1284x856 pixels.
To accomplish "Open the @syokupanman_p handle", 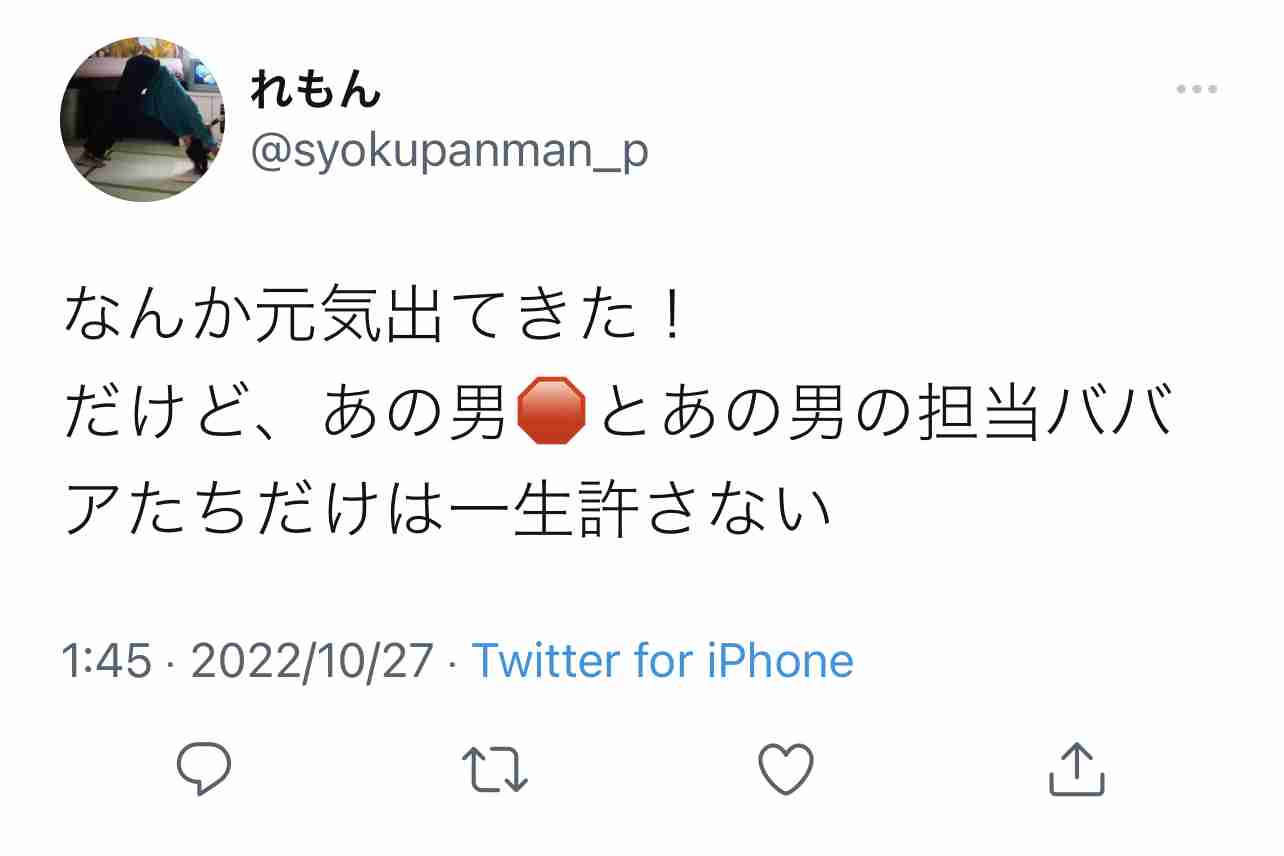I will click(449, 152).
